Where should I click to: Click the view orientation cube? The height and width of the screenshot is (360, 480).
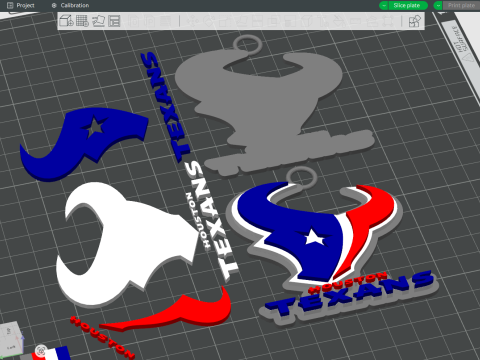click(x=11, y=339)
